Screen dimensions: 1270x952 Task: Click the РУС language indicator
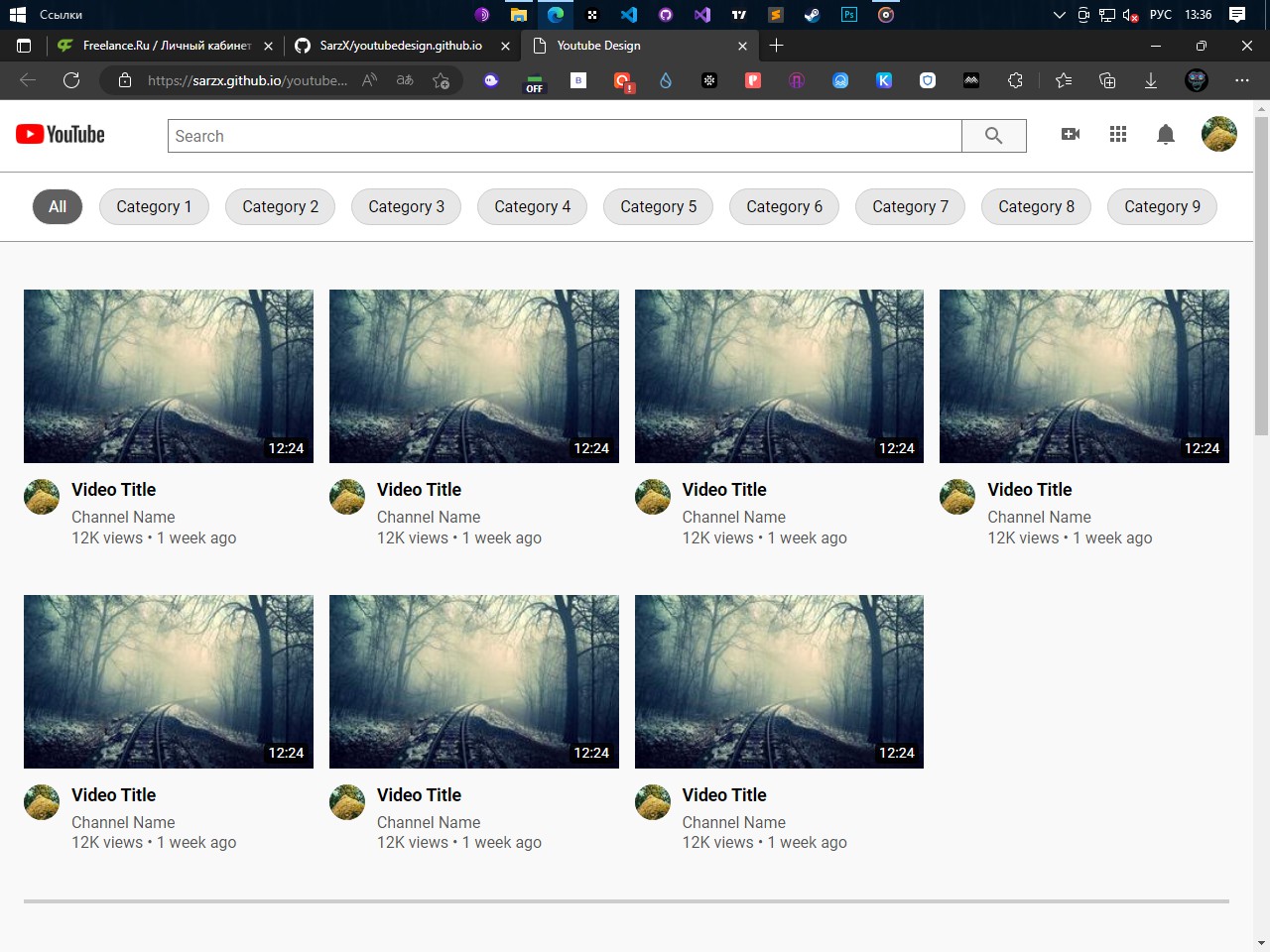(1160, 15)
